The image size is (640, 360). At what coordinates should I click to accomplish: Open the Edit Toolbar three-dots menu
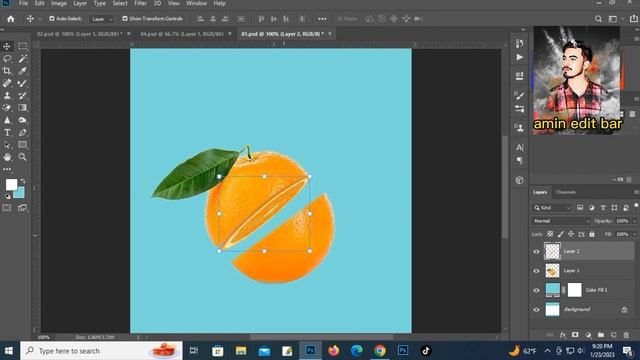[x=7, y=169]
